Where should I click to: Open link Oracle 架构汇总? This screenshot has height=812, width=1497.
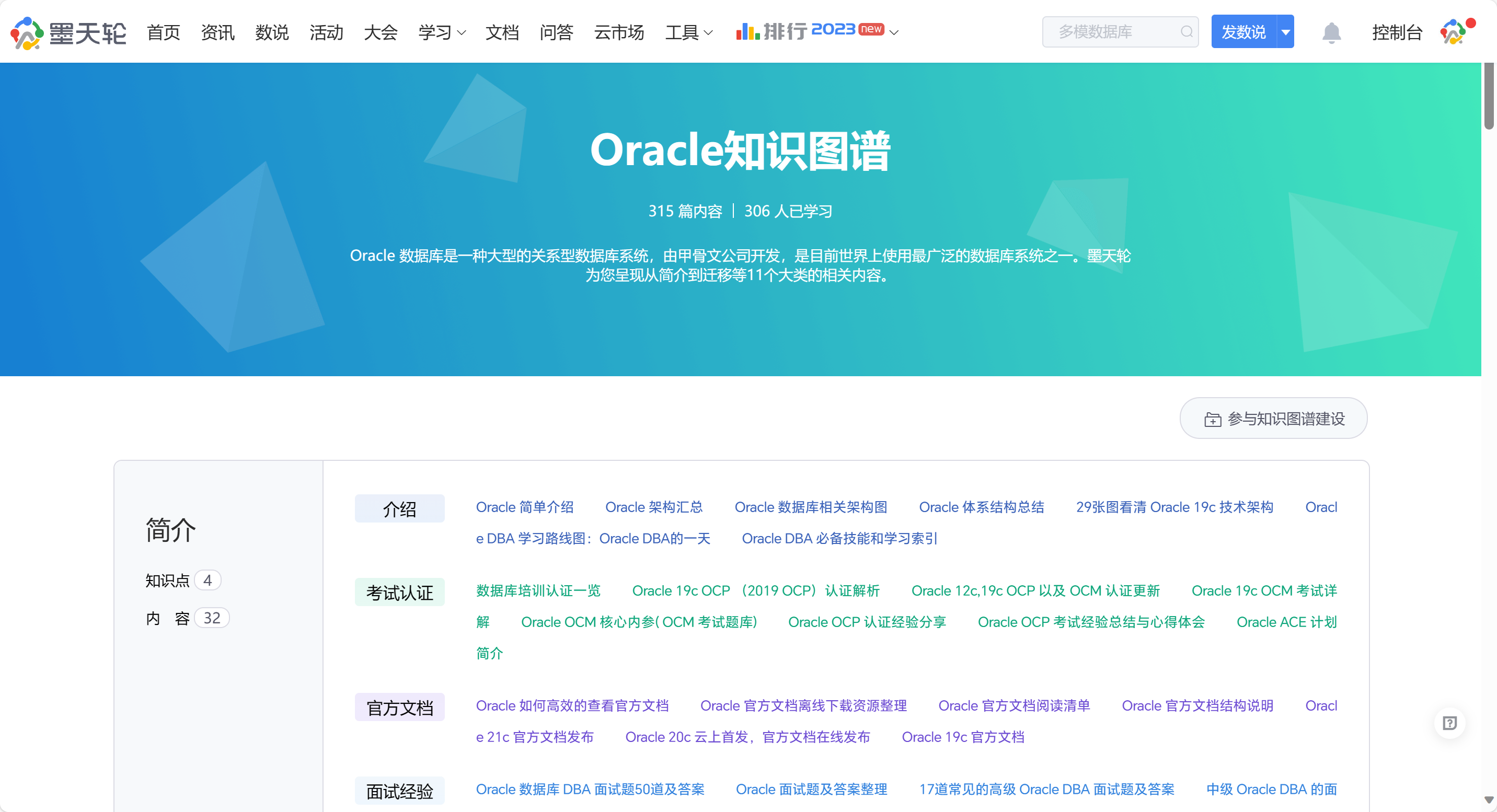[x=654, y=507]
